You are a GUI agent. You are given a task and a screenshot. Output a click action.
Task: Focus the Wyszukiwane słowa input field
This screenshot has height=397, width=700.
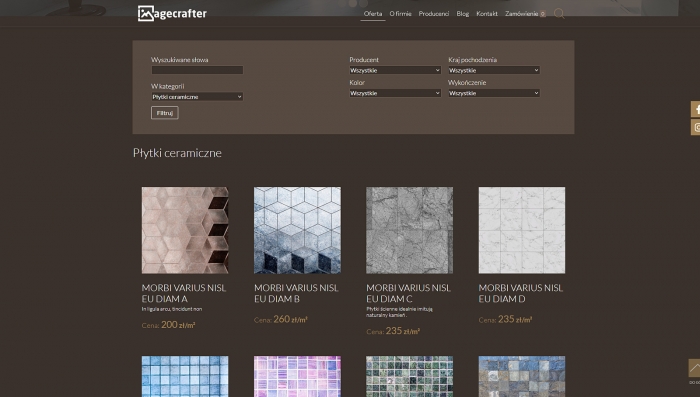click(x=197, y=70)
